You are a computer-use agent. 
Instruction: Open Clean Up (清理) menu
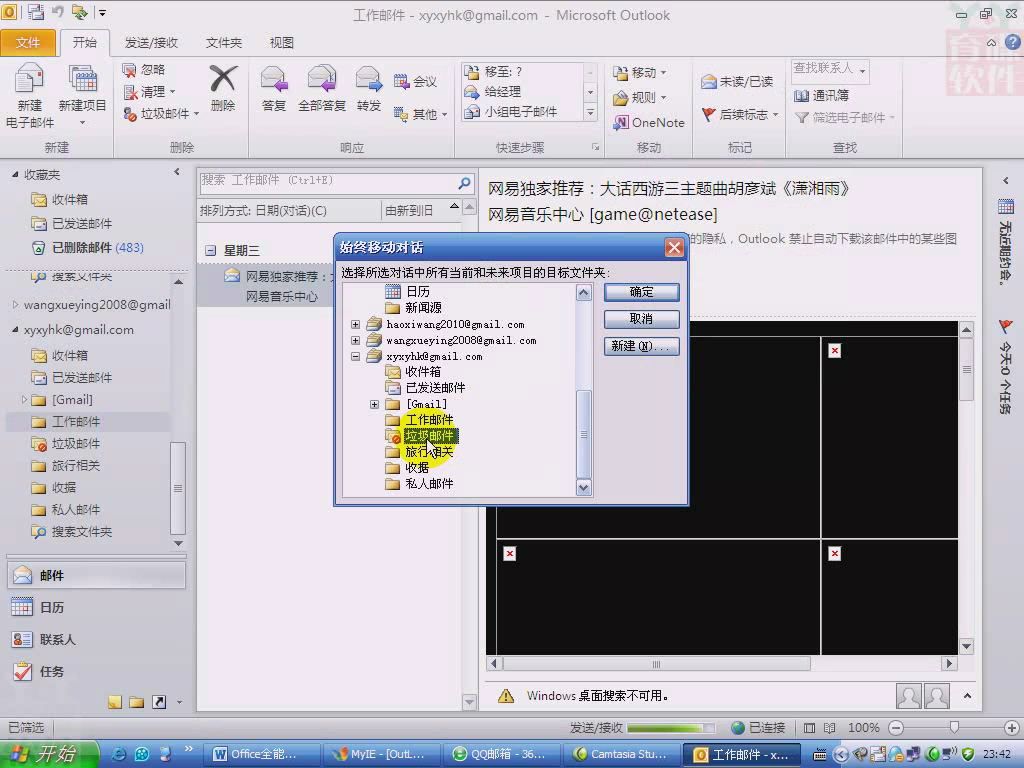coord(149,91)
